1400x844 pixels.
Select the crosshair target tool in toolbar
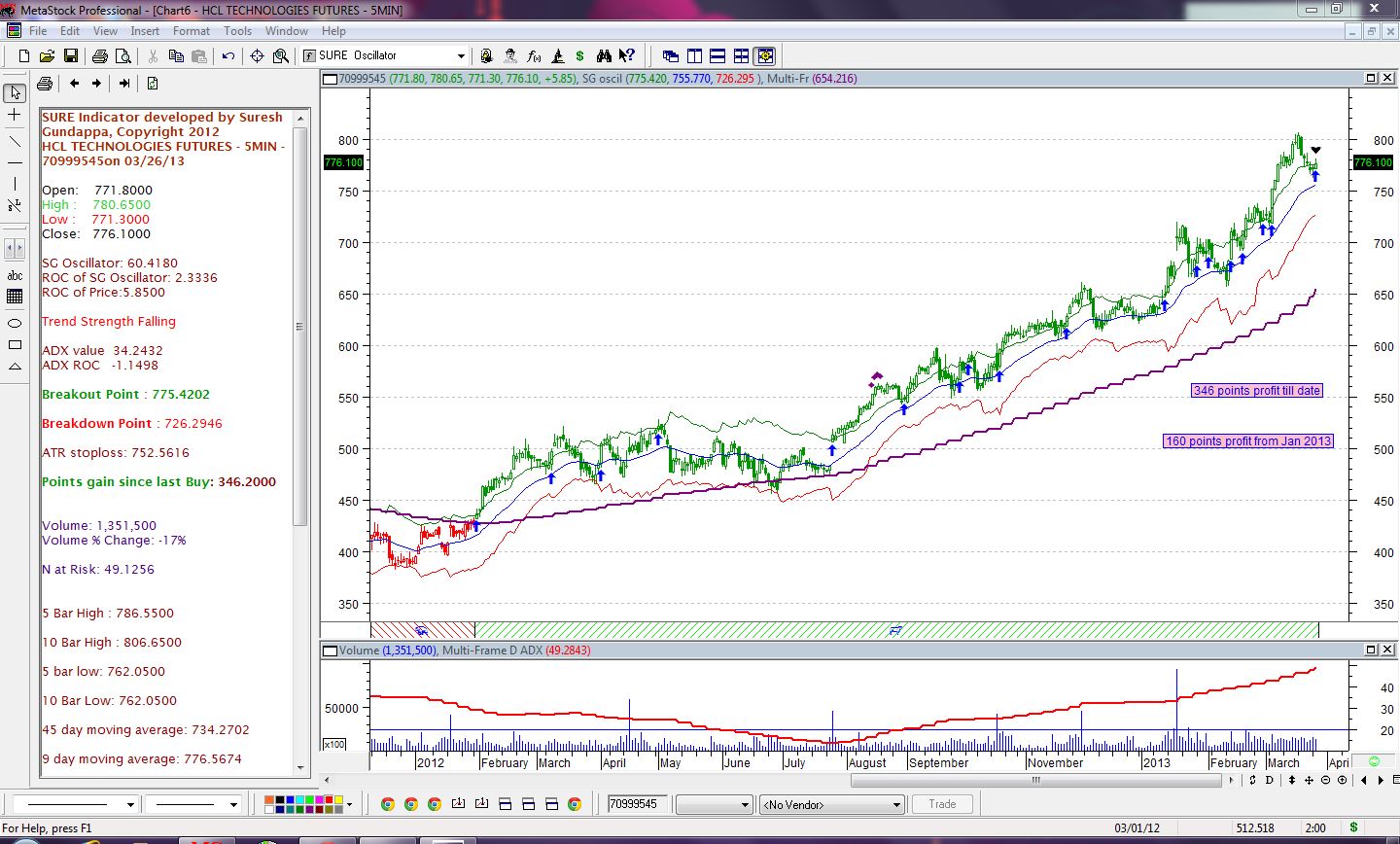point(258,56)
